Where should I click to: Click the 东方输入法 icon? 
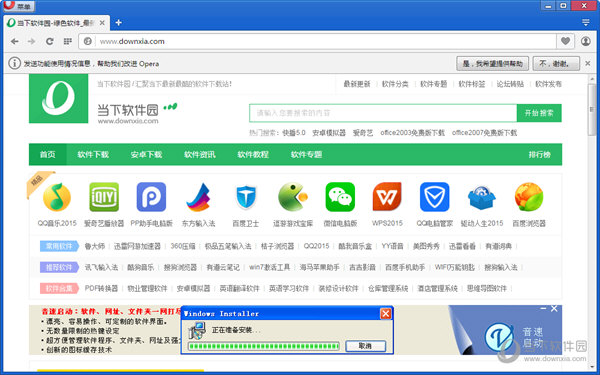coord(199,197)
